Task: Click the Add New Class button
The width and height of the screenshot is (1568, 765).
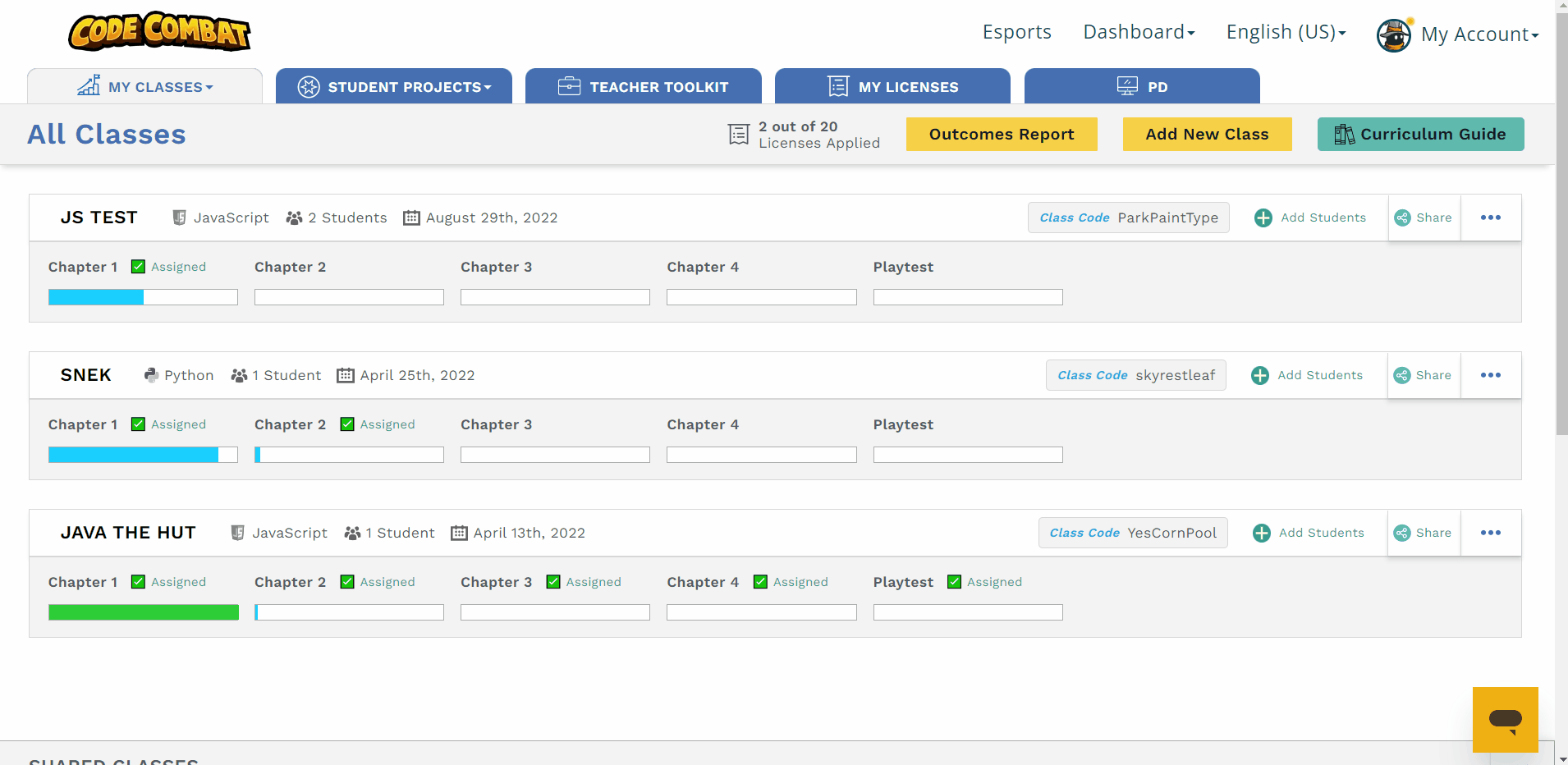Action: (x=1207, y=135)
